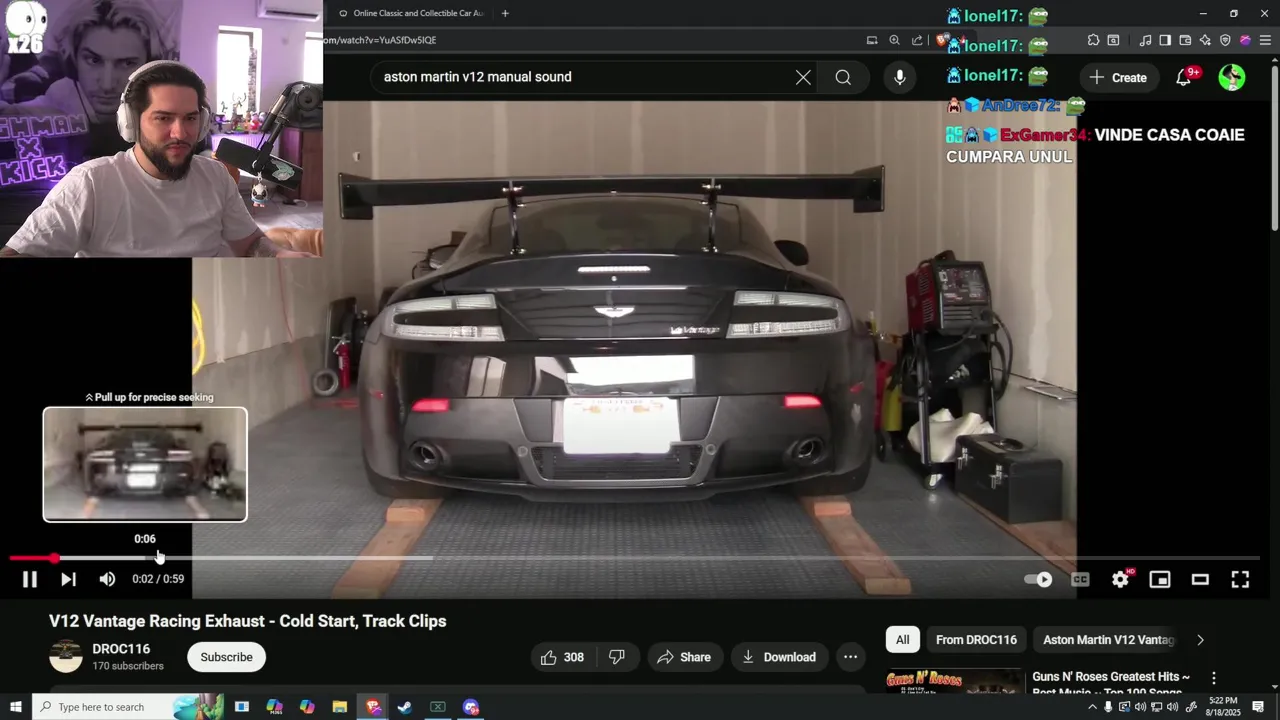1280x720 pixels.
Task: Click the page vertical scrollbar
Action: 1274,150
